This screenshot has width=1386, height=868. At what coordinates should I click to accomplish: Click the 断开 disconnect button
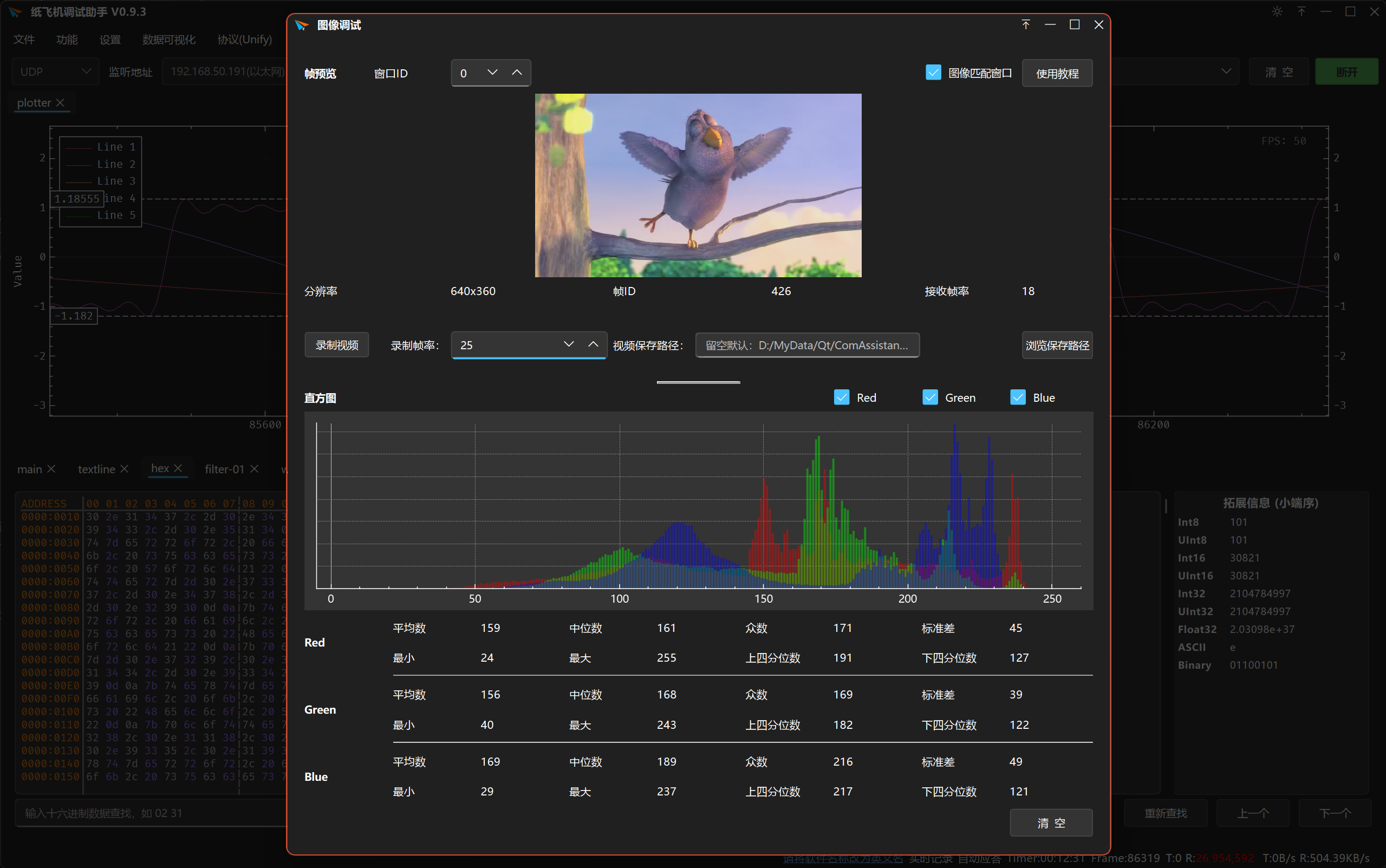point(1346,72)
